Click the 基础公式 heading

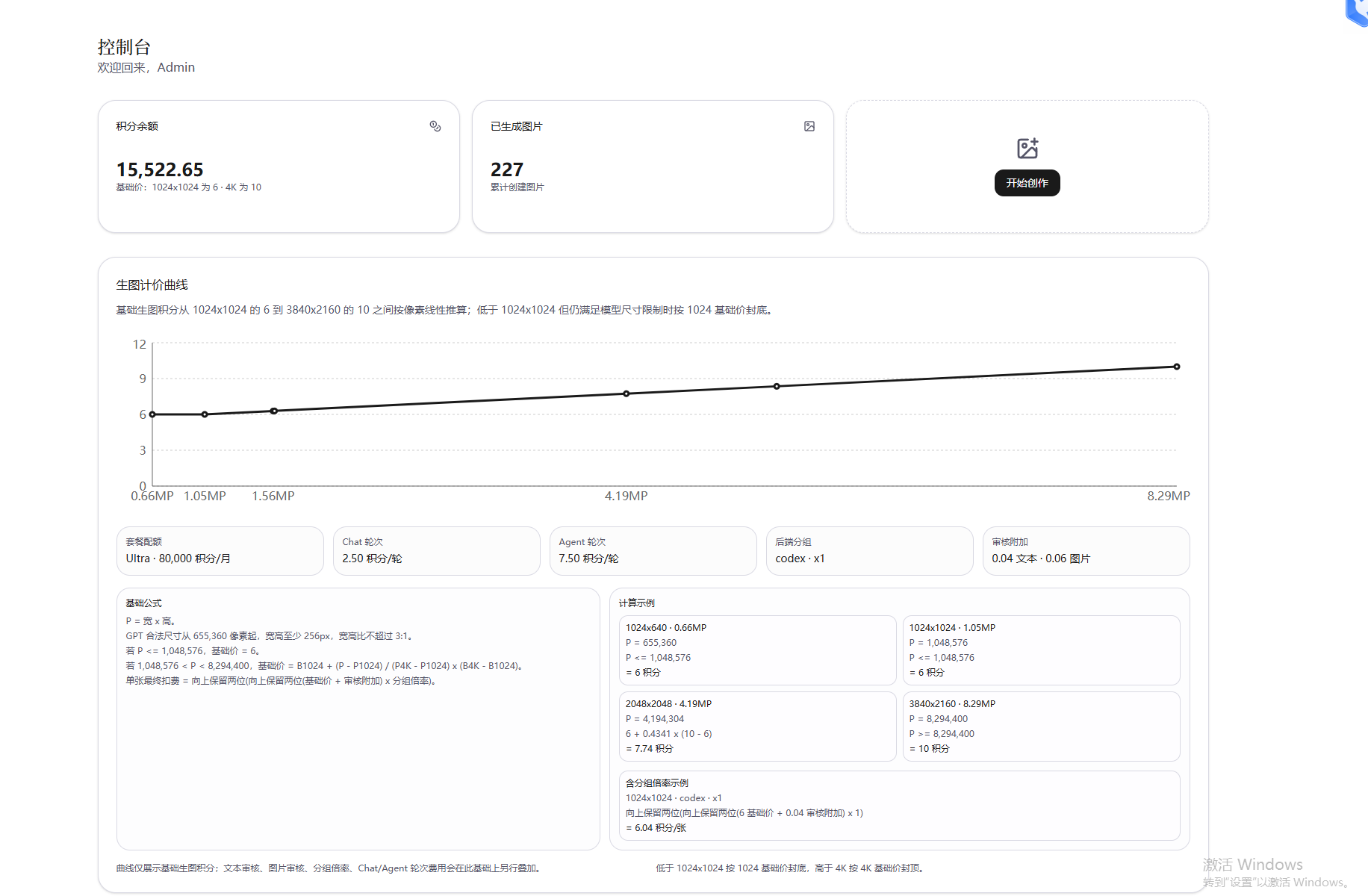pyautogui.click(x=143, y=603)
